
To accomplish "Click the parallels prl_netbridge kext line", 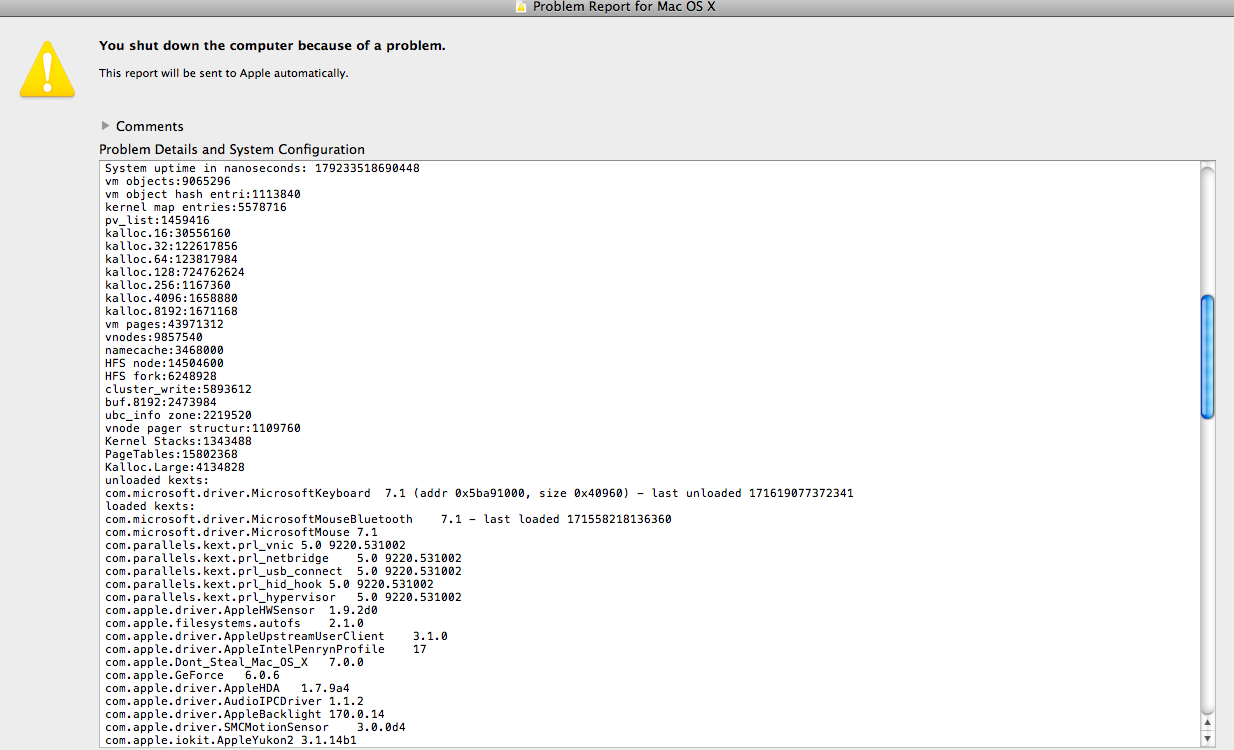I will point(283,558).
